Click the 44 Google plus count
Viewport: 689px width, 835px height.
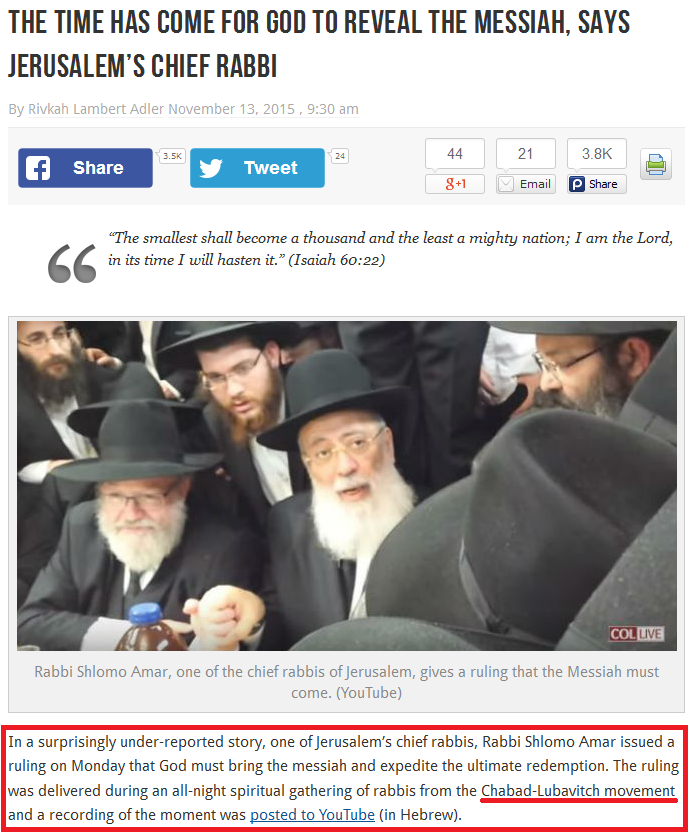(x=455, y=153)
